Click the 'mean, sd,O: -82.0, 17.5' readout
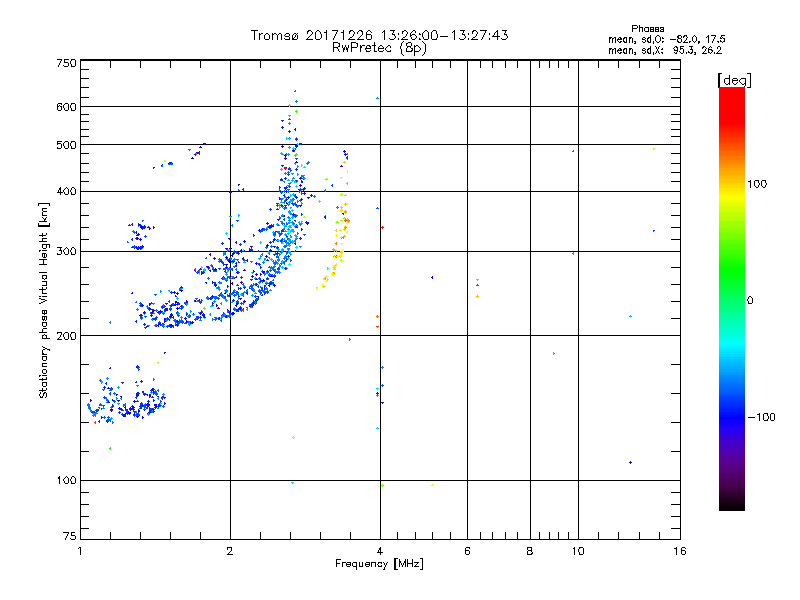Screen dimensions: 800x600 (x=666, y=39)
